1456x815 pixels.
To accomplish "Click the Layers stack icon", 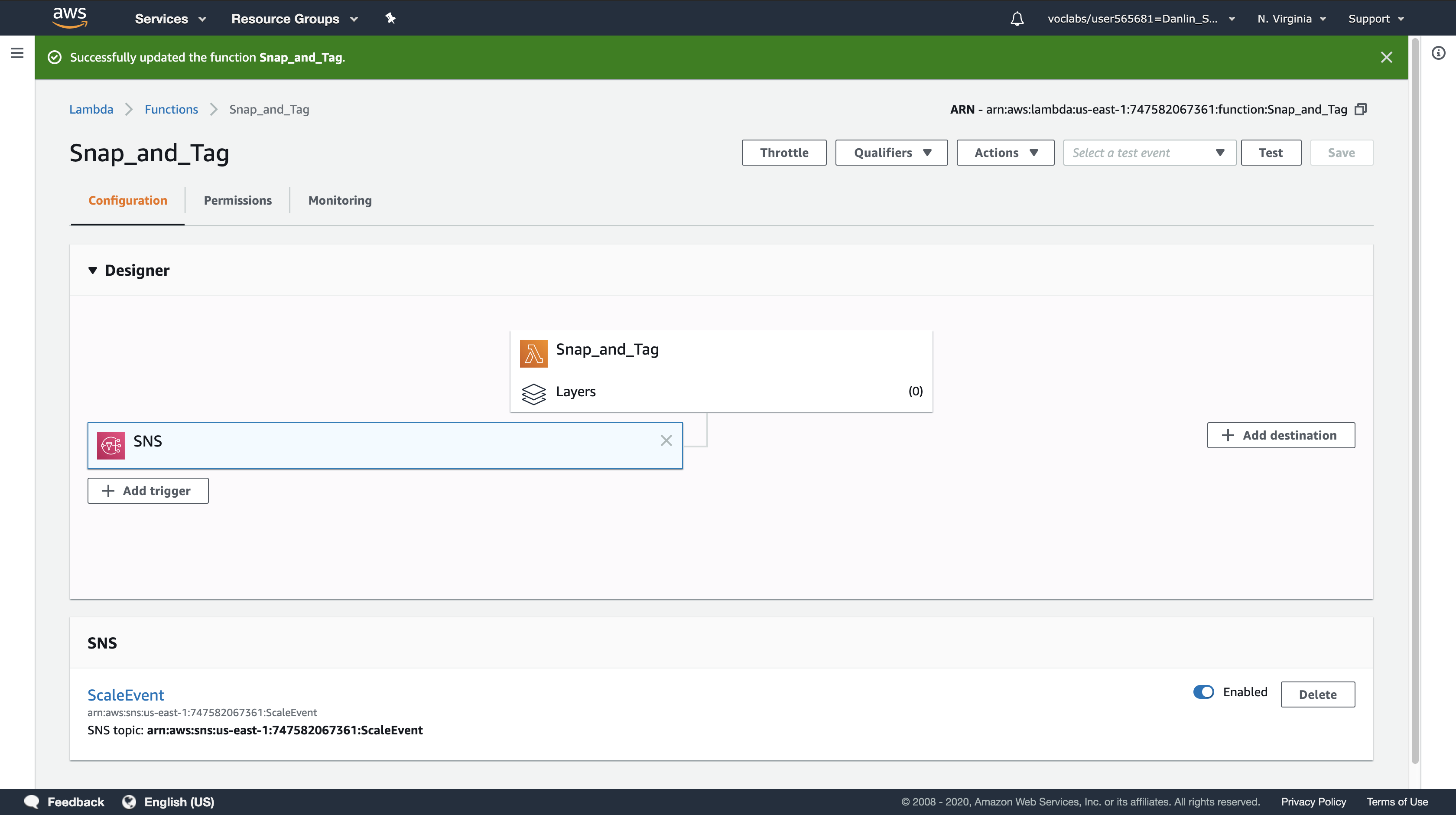I will coord(533,394).
